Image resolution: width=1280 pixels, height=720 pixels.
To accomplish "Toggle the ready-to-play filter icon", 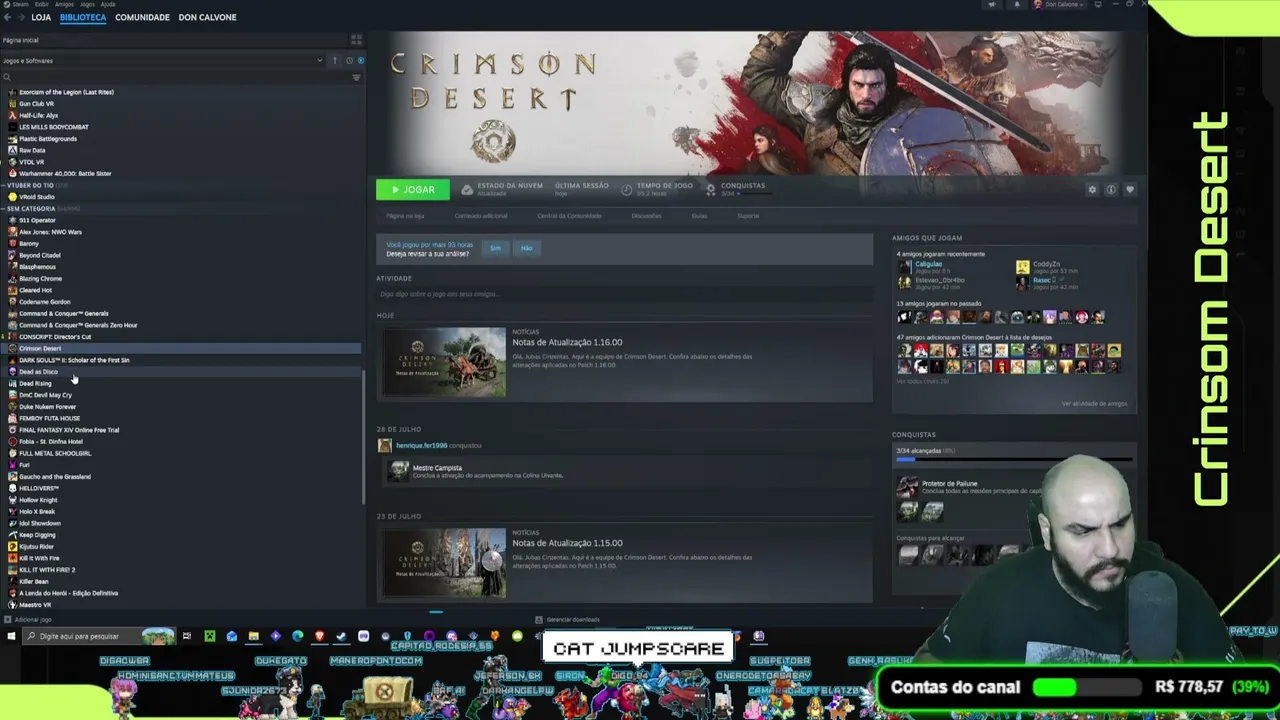I will (360, 60).
